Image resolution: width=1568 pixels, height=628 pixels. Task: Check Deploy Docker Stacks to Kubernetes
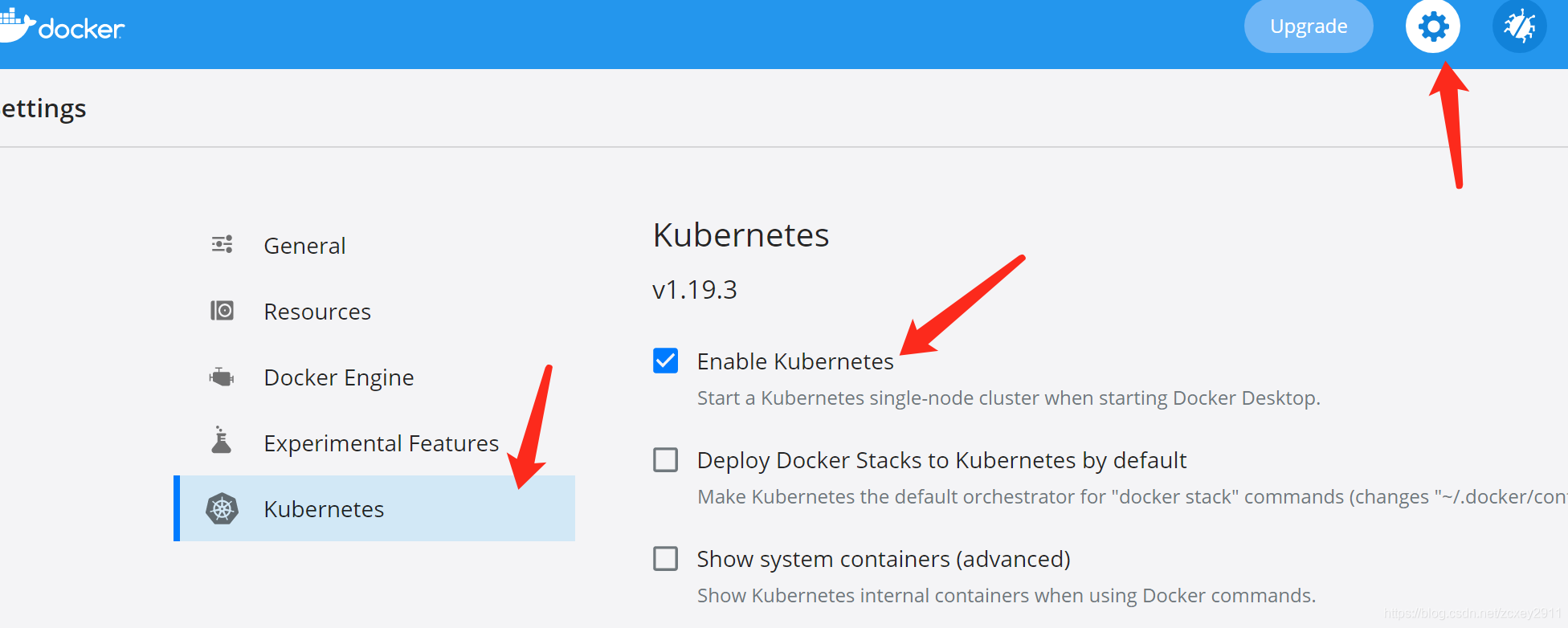(x=665, y=460)
